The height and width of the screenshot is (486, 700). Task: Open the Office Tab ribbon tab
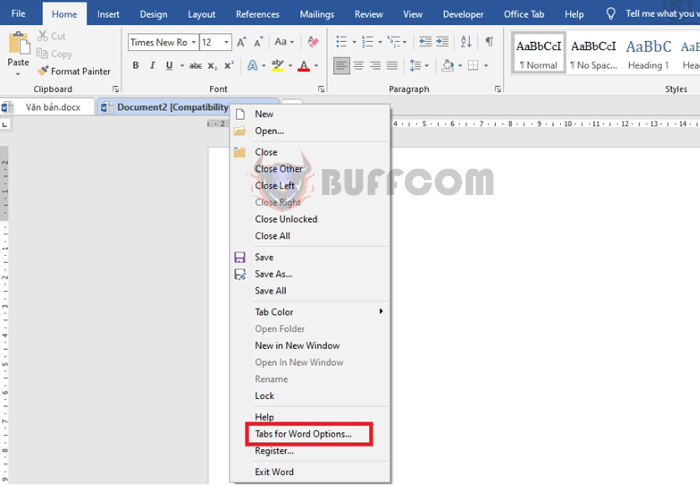[x=524, y=14]
